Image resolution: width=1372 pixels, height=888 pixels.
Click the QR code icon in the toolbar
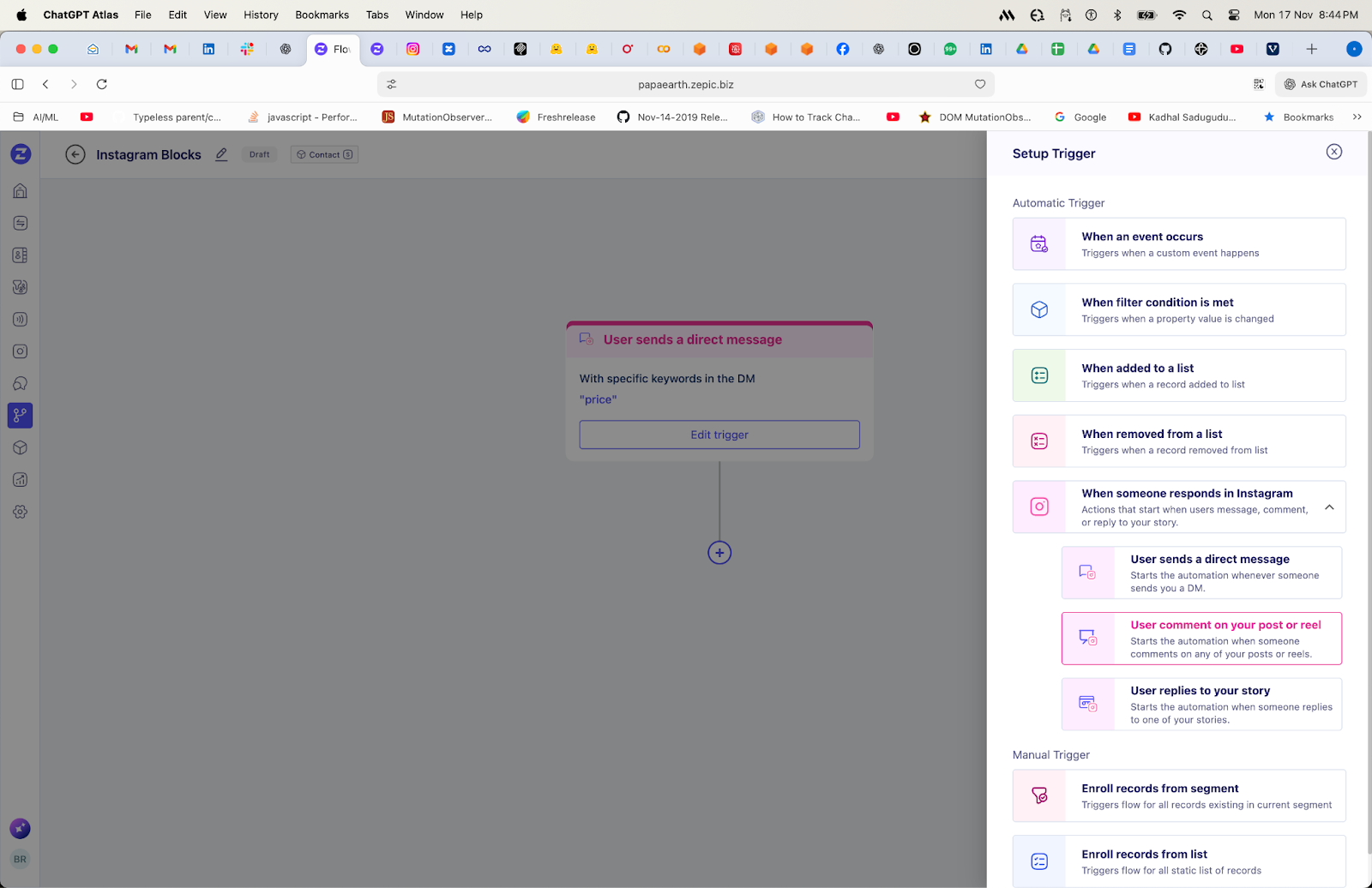coord(1259,84)
